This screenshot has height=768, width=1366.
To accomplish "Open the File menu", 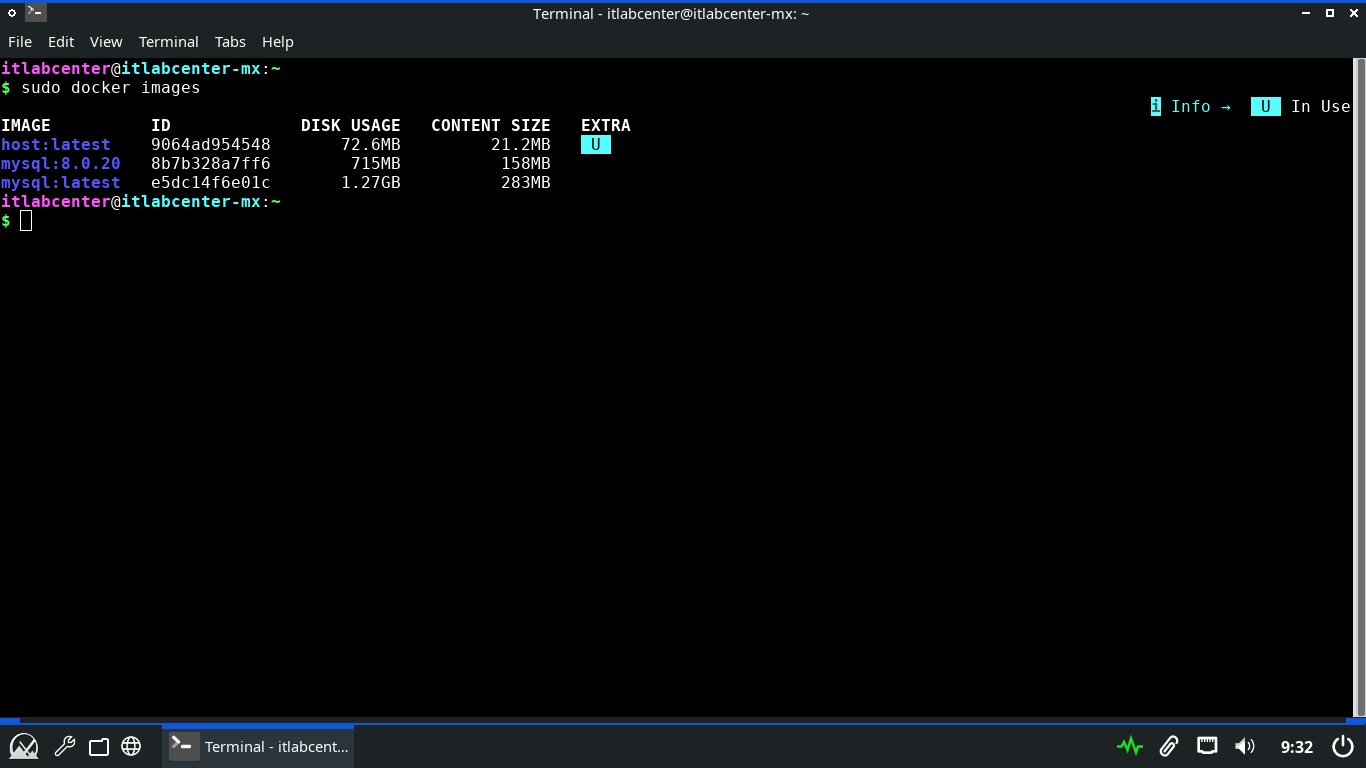I will (20, 42).
